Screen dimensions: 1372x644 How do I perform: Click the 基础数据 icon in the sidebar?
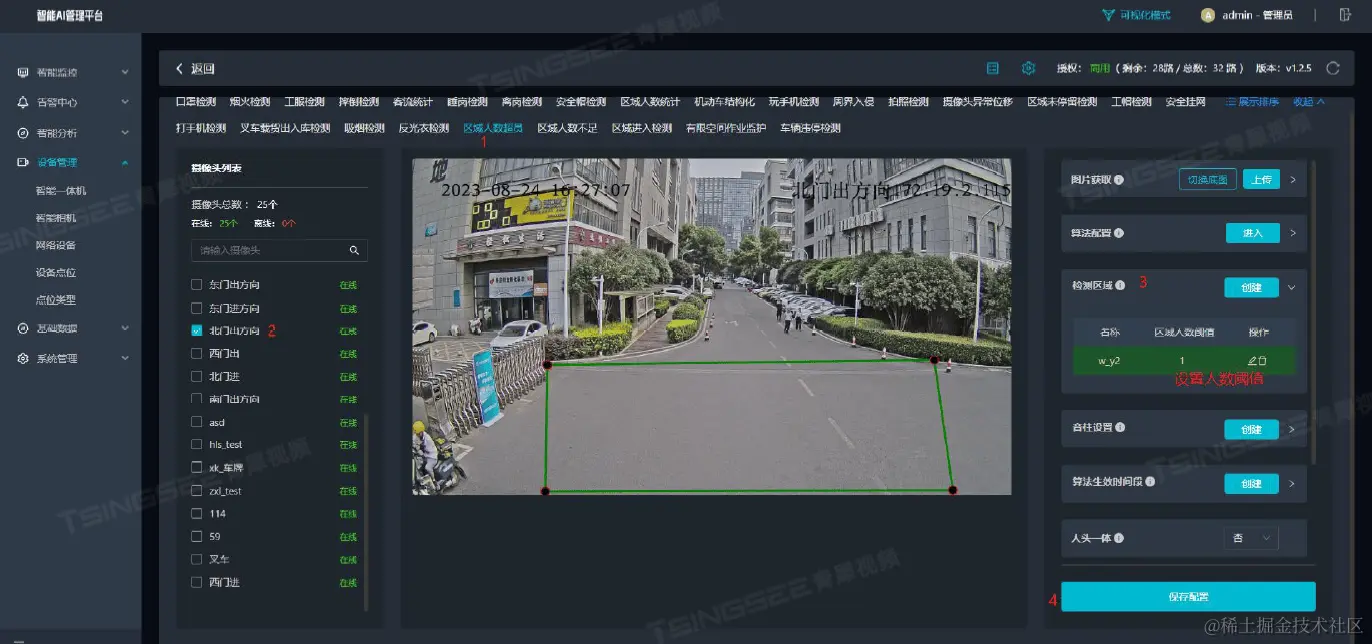click(x=23, y=328)
